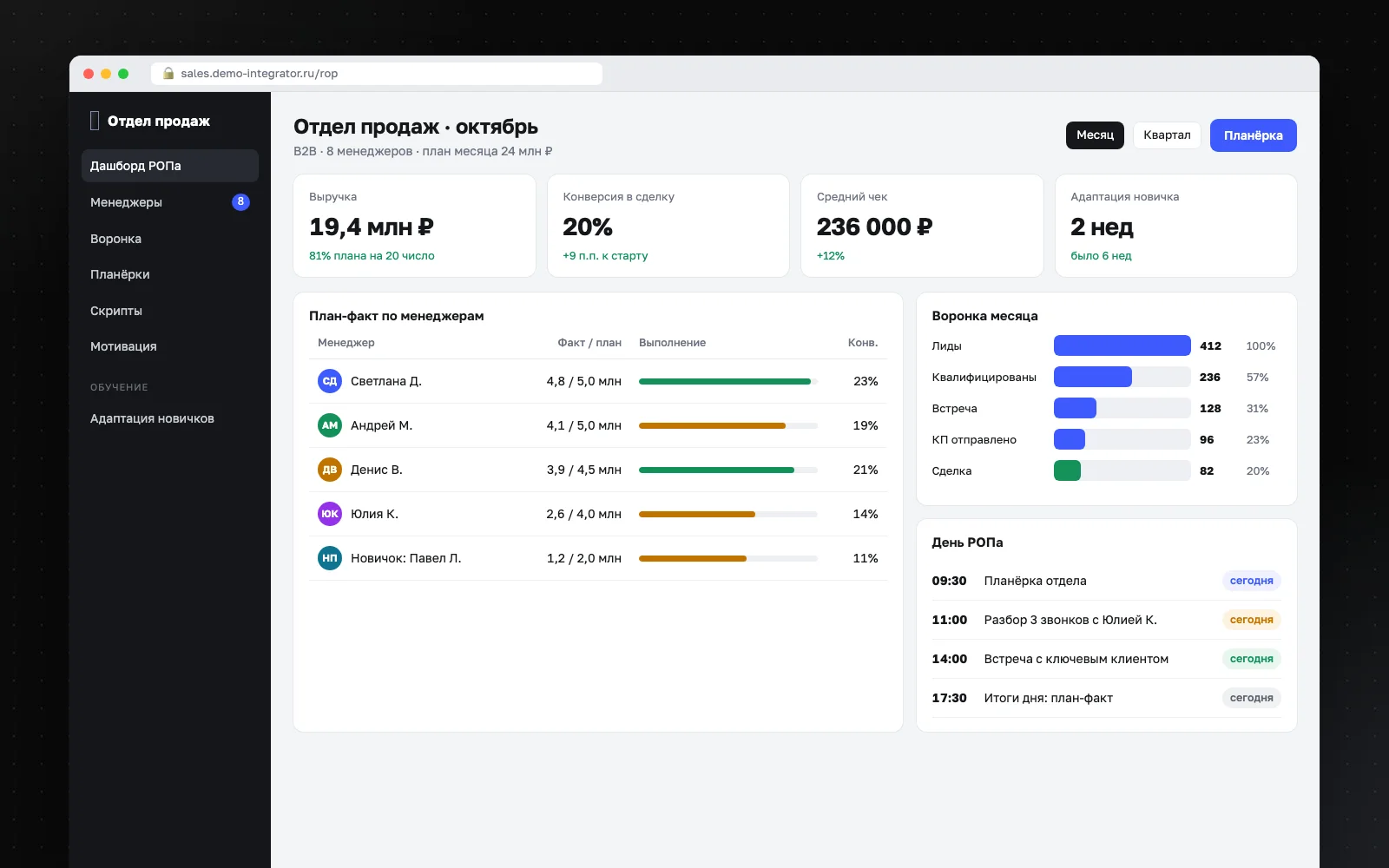Screen dimensions: 1389x868
Task: Open Мотивация sidebar item
Action: click(x=170, y=346)
